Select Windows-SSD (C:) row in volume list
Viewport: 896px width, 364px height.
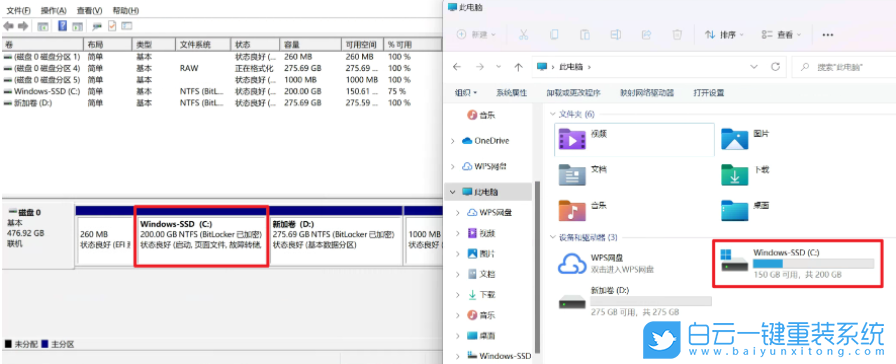click(x=222, y=91)
